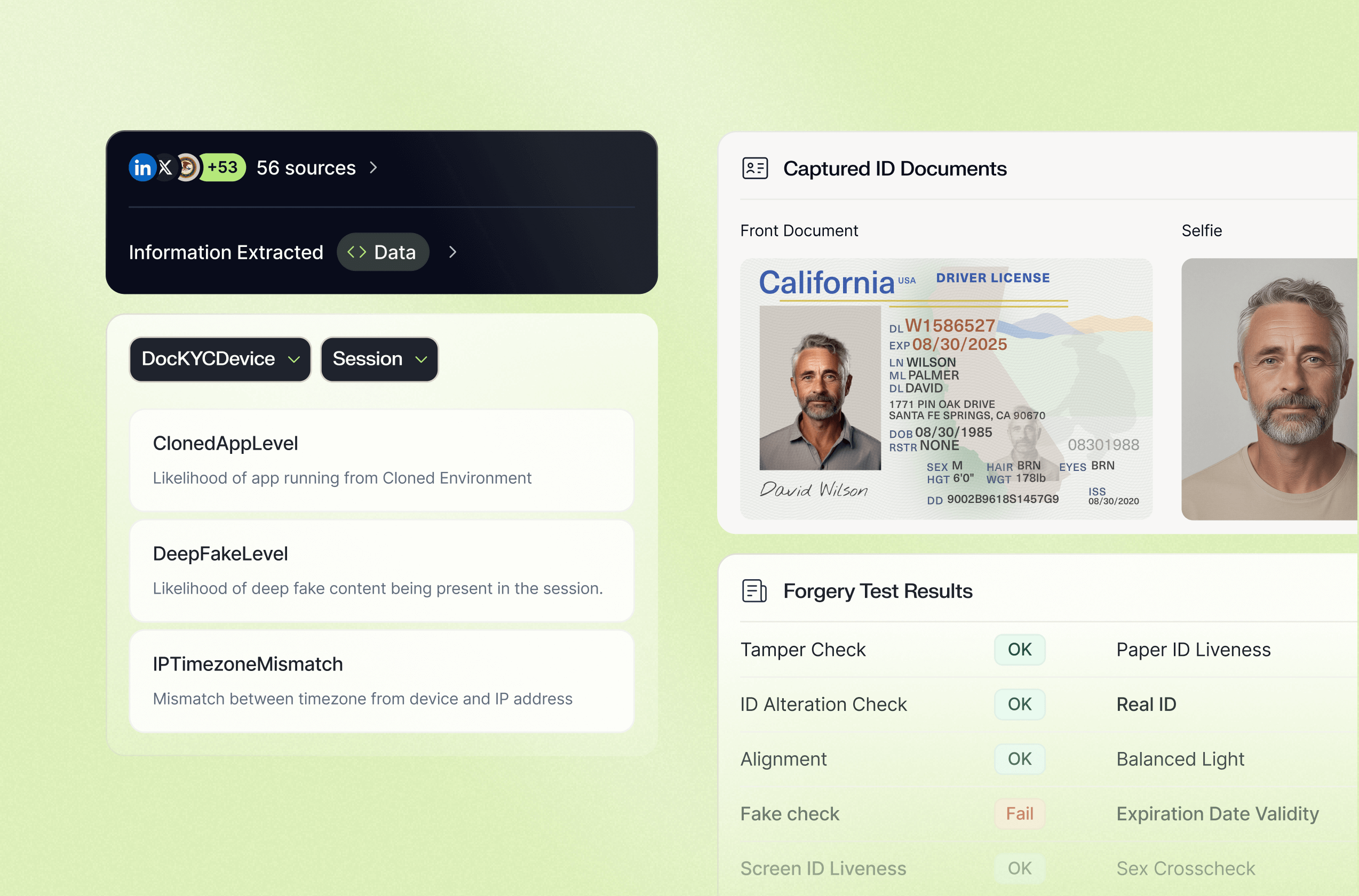Viewport: 1359px width, 896px height.
Task: Click the code brackets icon on Data pill
Action: [357, 252]
